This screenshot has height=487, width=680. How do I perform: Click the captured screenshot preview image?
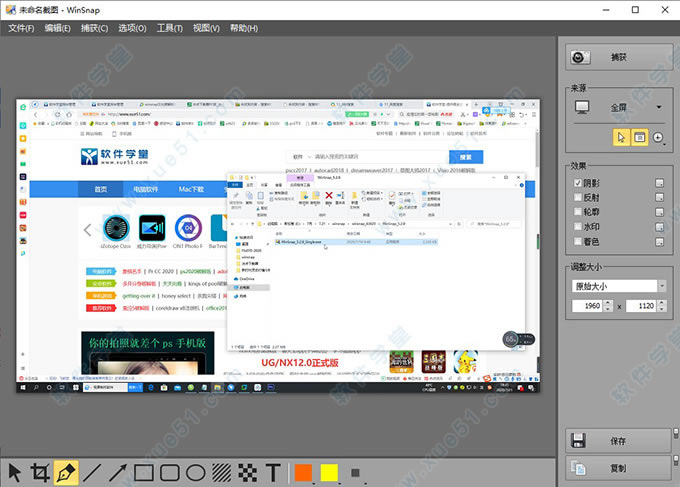tap(278, 246)
